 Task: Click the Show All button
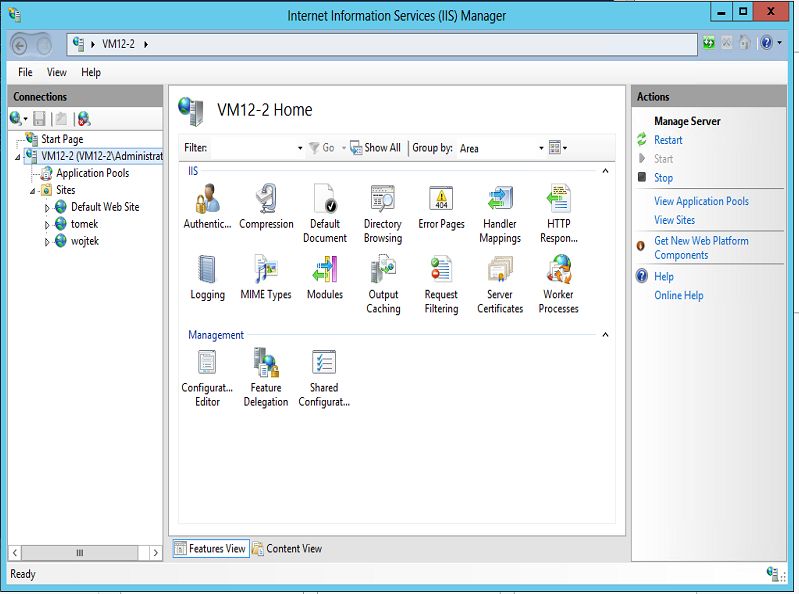click(376, 148)
